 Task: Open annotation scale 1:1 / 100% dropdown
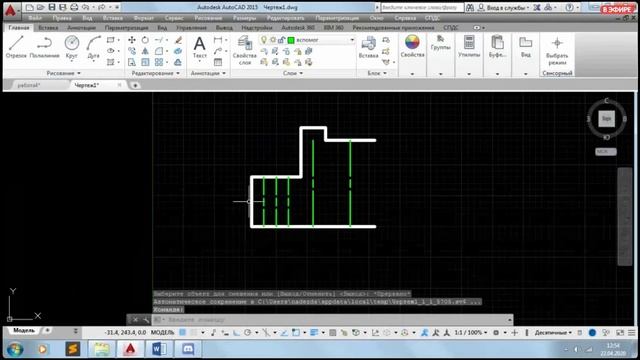(x=471, y=333)
